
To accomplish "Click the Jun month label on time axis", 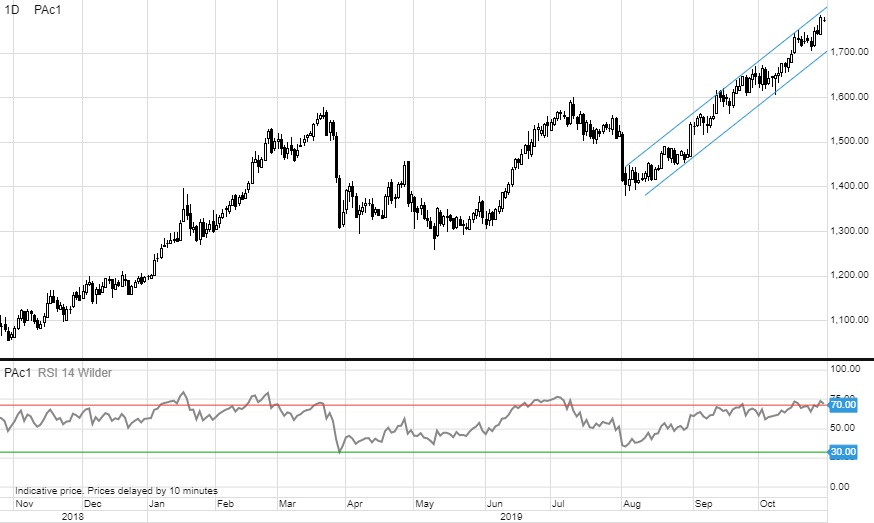I will coord(494,504).
